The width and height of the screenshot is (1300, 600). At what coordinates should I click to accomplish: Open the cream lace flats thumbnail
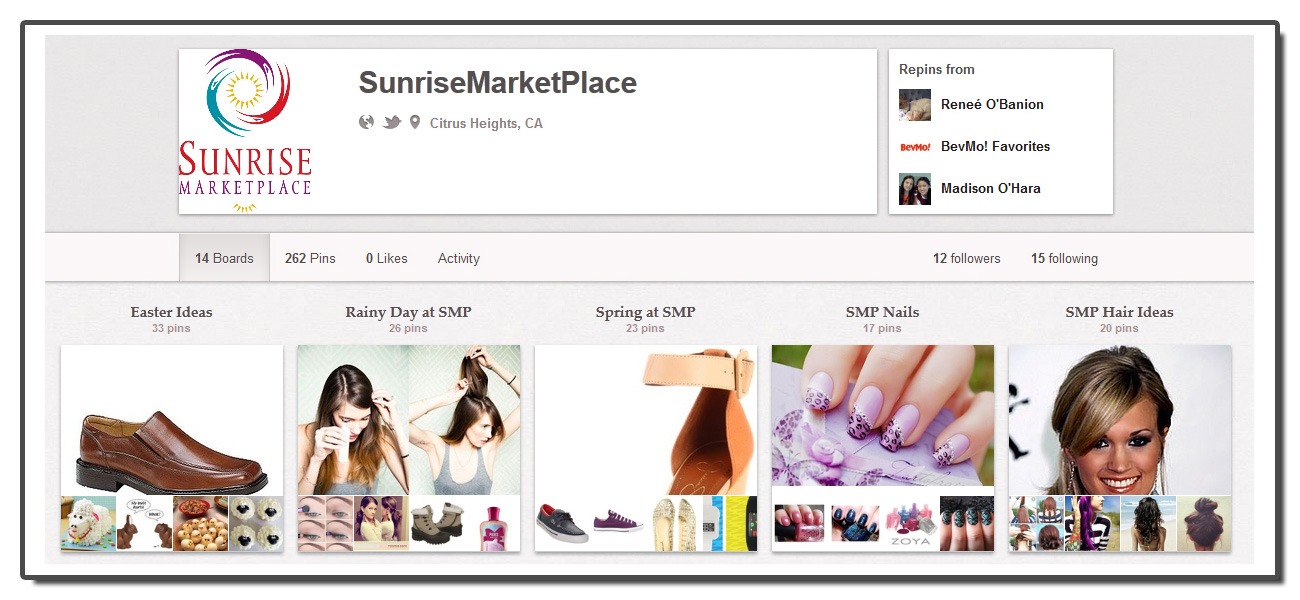tap(674, 523)
